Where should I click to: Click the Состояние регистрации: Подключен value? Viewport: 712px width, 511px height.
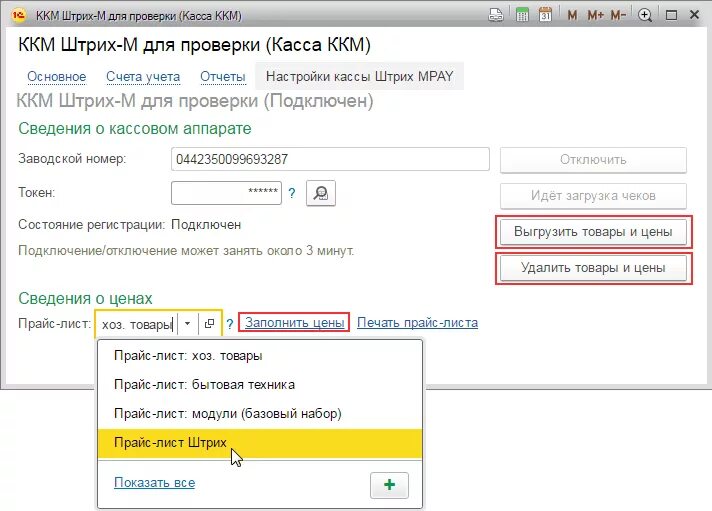tap(206, 225)
